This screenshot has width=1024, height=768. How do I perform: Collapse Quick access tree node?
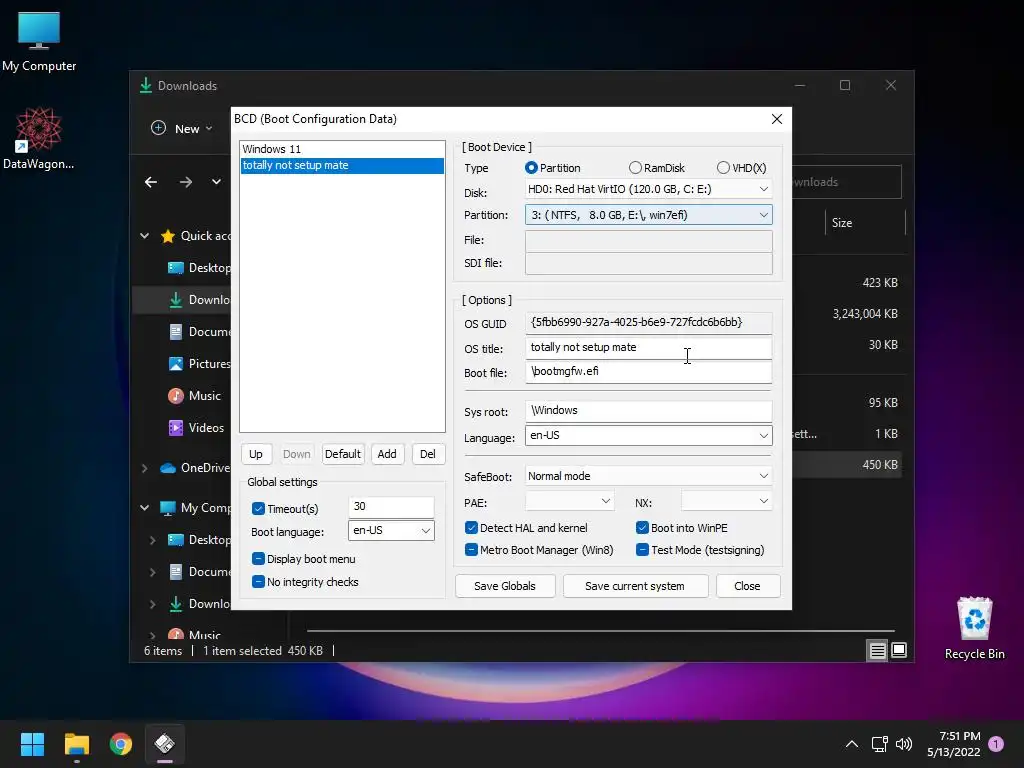[144, 236]
